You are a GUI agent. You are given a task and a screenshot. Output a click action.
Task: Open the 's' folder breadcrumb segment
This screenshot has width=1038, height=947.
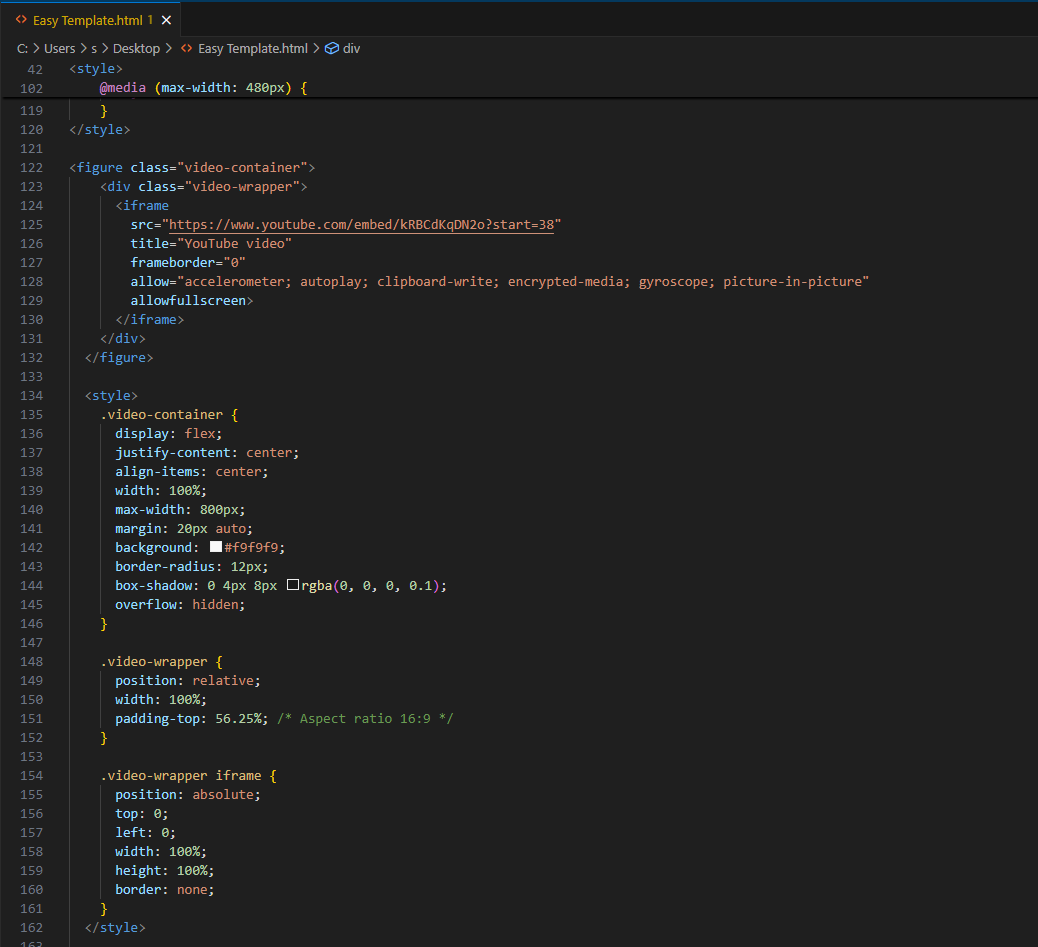94,48
